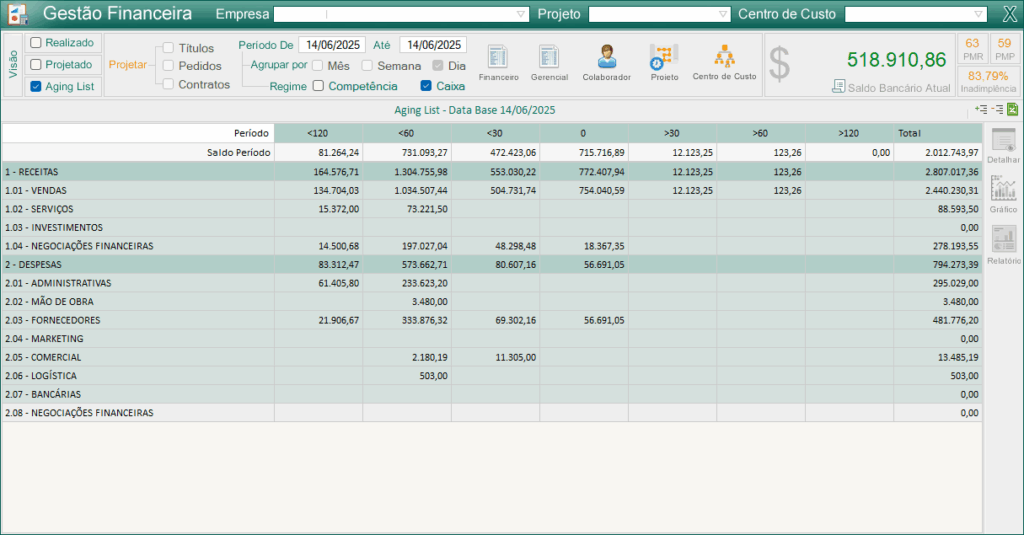Uncheck the Aging List checkbox

[36, 87]
